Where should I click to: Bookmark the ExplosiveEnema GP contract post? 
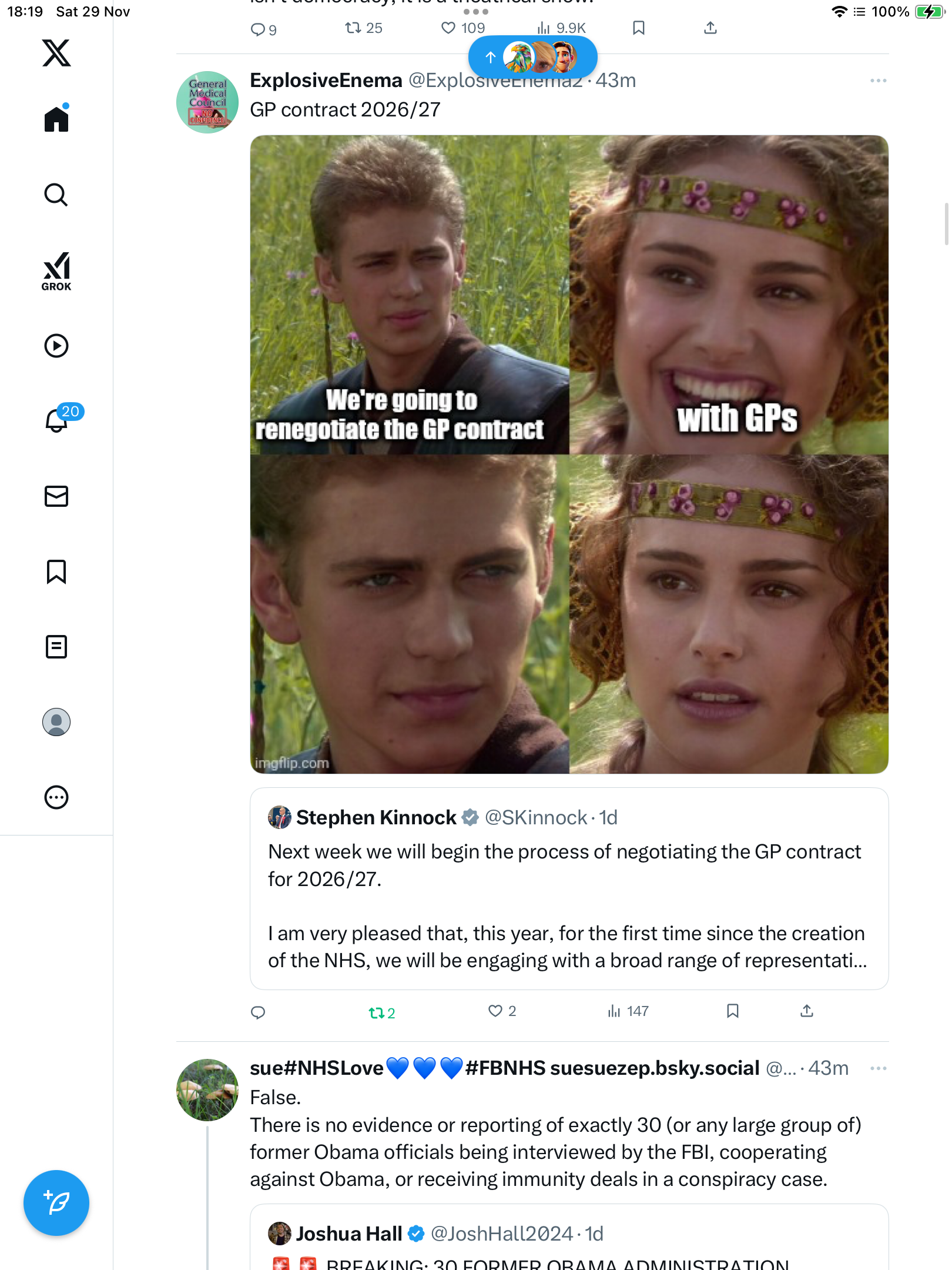(x=732, y=1011)
